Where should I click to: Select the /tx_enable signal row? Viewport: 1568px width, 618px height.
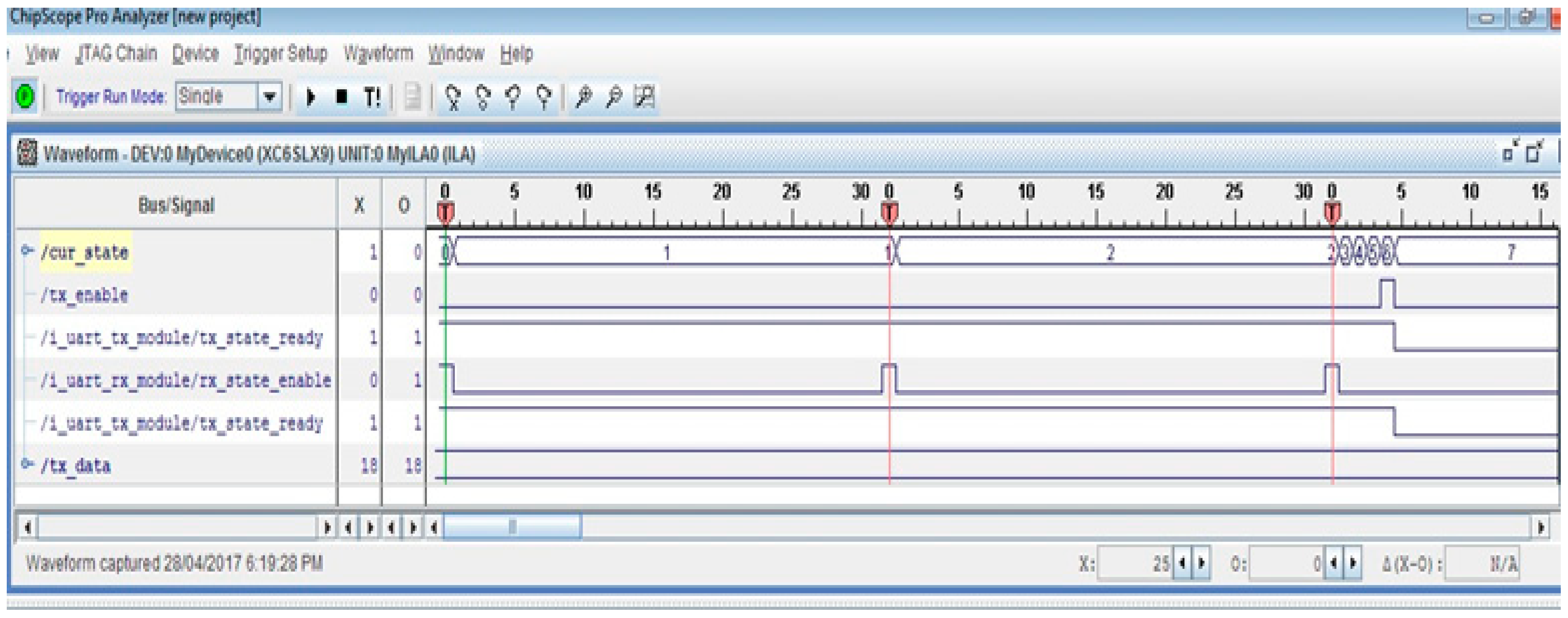85,296
